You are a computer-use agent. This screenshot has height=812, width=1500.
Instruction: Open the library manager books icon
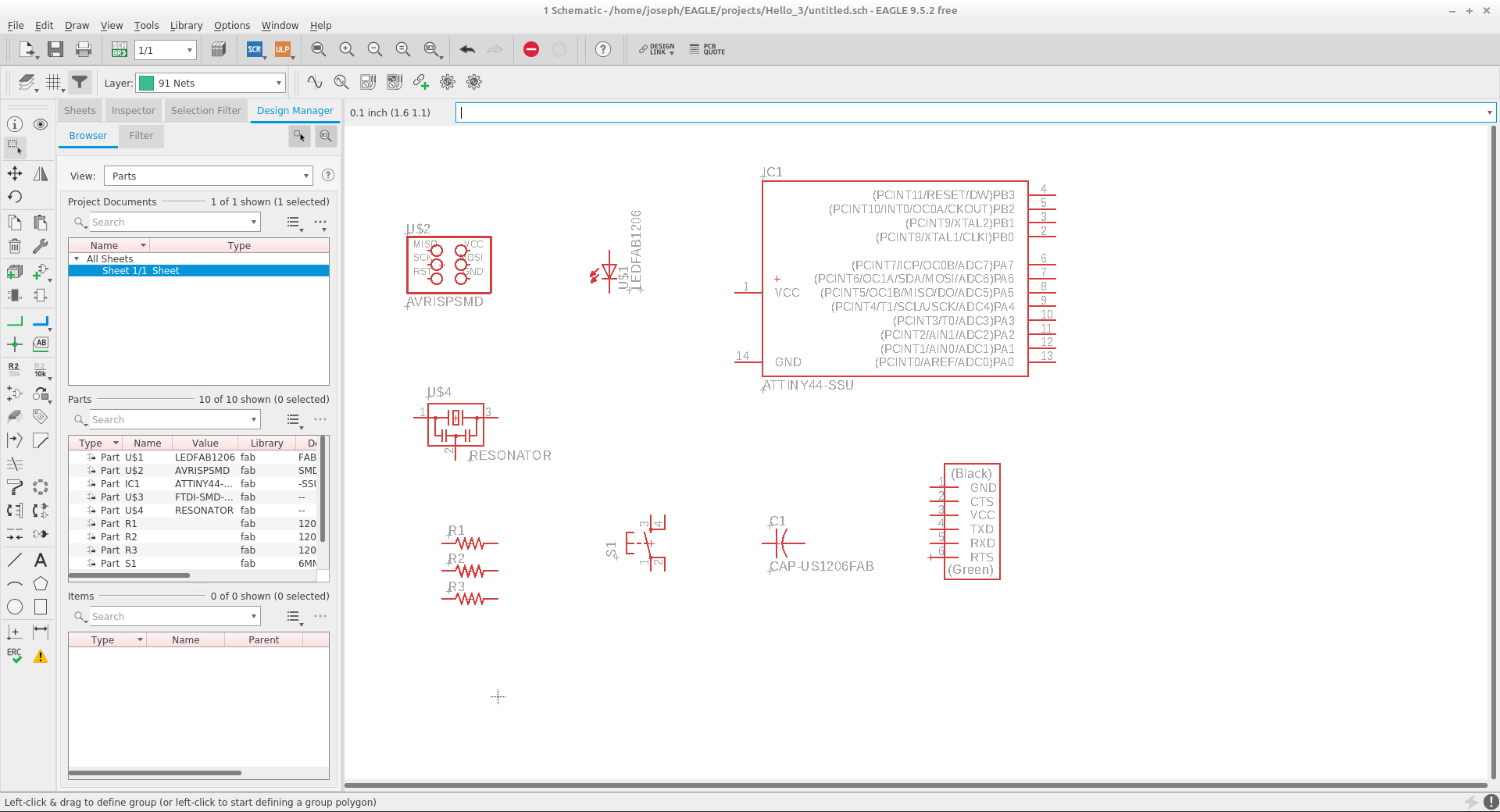[x=219, y=50]
